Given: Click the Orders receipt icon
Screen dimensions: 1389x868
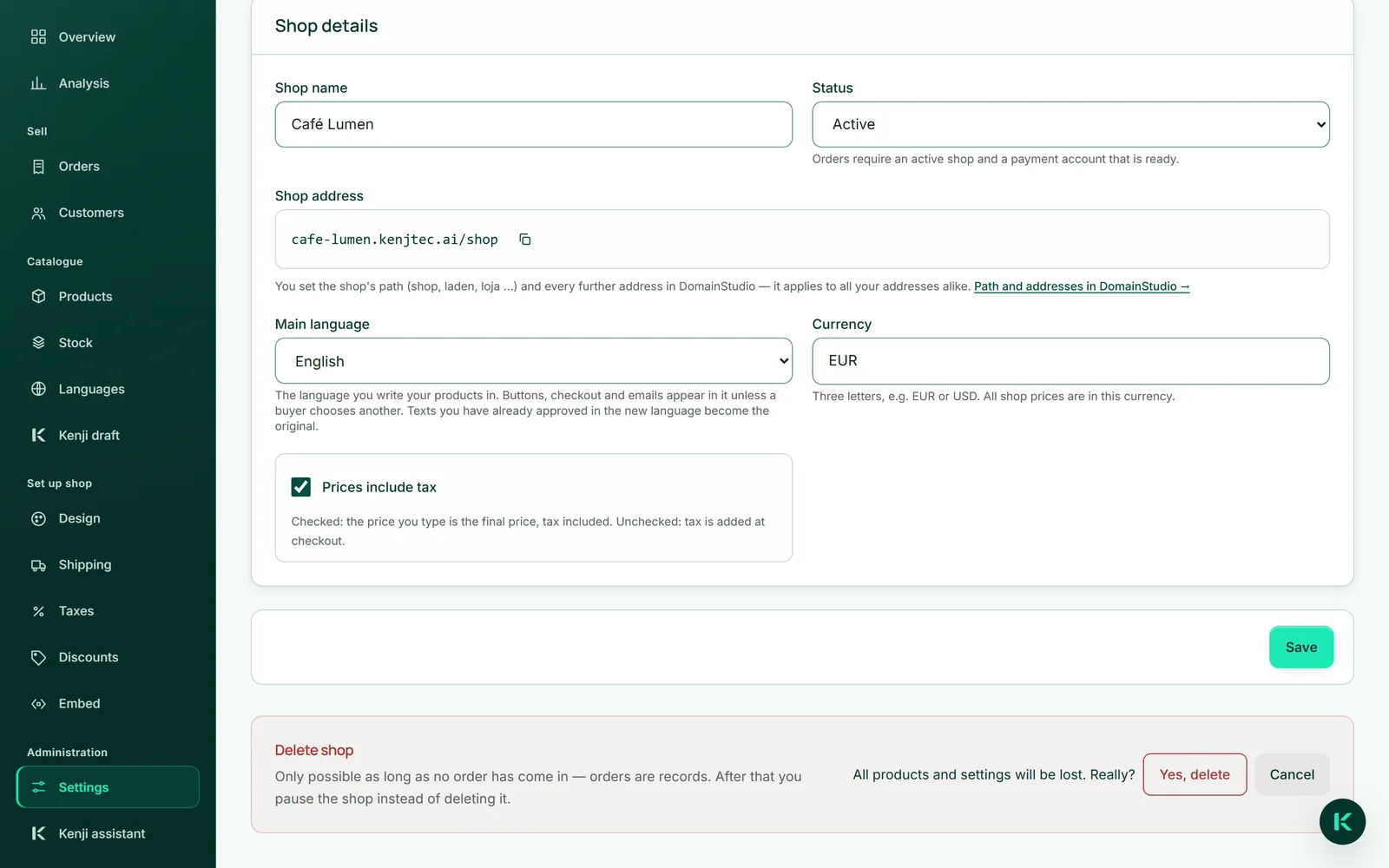Looking at the screenshot, I should pyautogui.click(x=38, y=167).
